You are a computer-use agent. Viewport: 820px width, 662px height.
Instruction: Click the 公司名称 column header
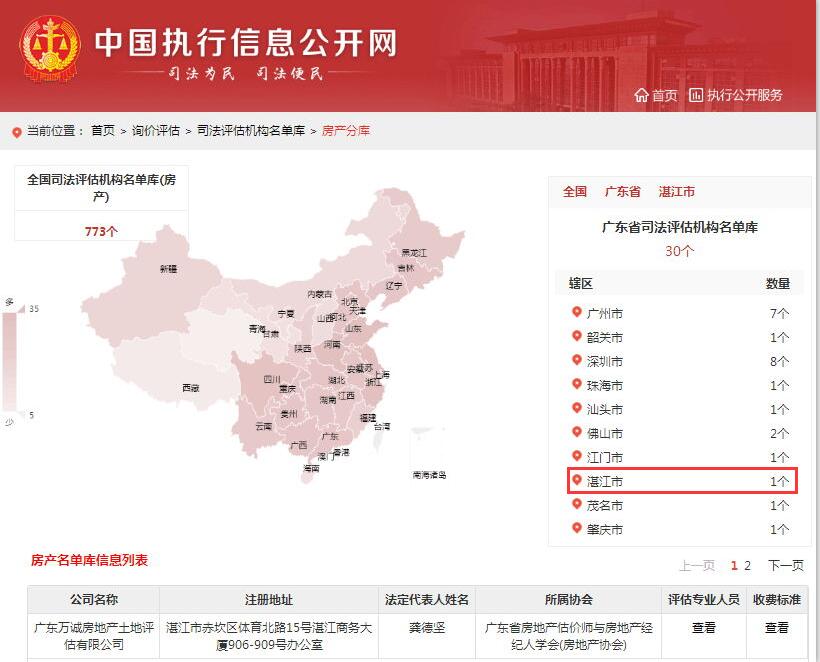[x=94, y=600]
